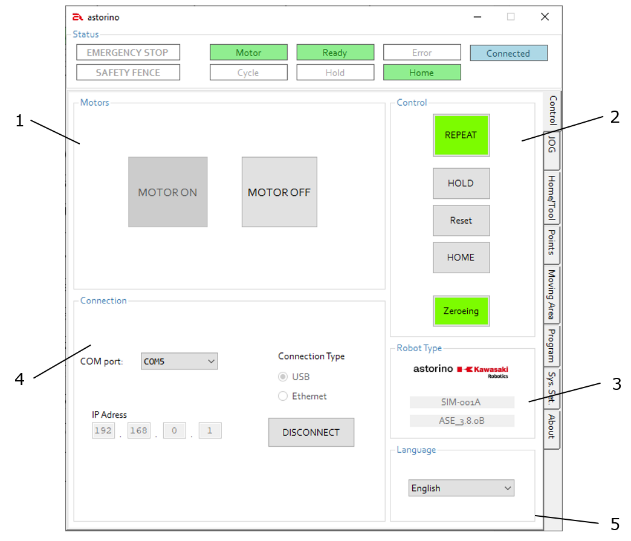Click the Error status indicator
Viewport: 631px width, 541px height.
point(422,52)
